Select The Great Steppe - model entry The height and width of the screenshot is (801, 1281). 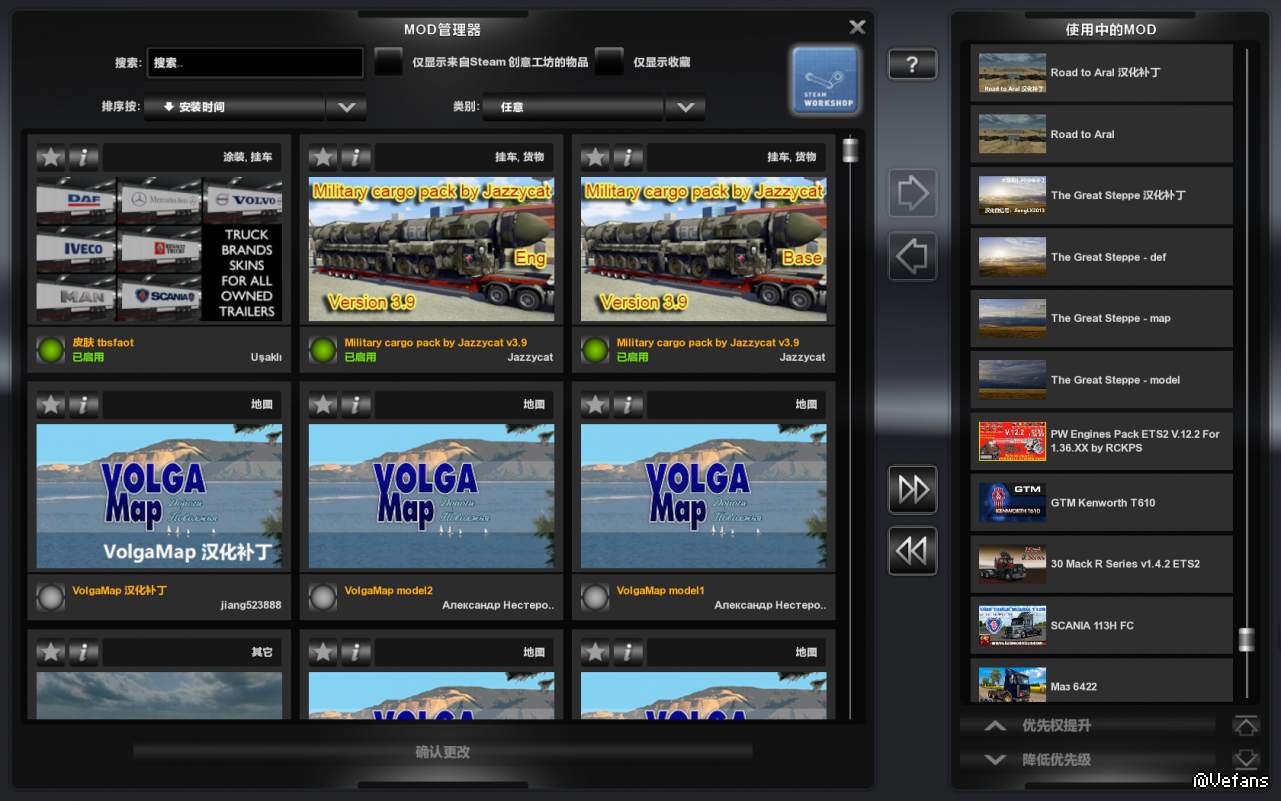coord(1102,380)
